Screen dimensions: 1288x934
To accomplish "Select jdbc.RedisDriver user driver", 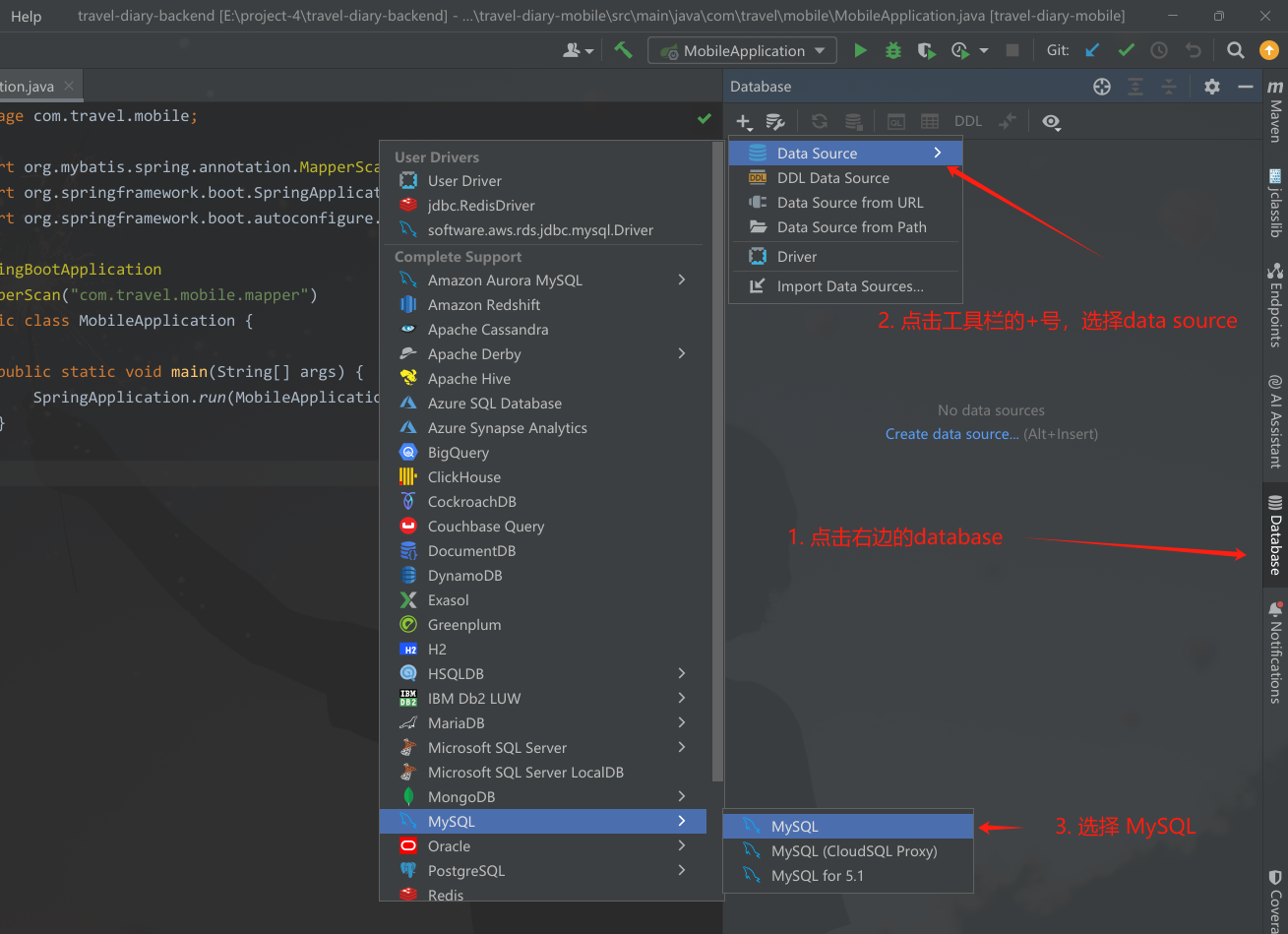I will coord(543,206).
